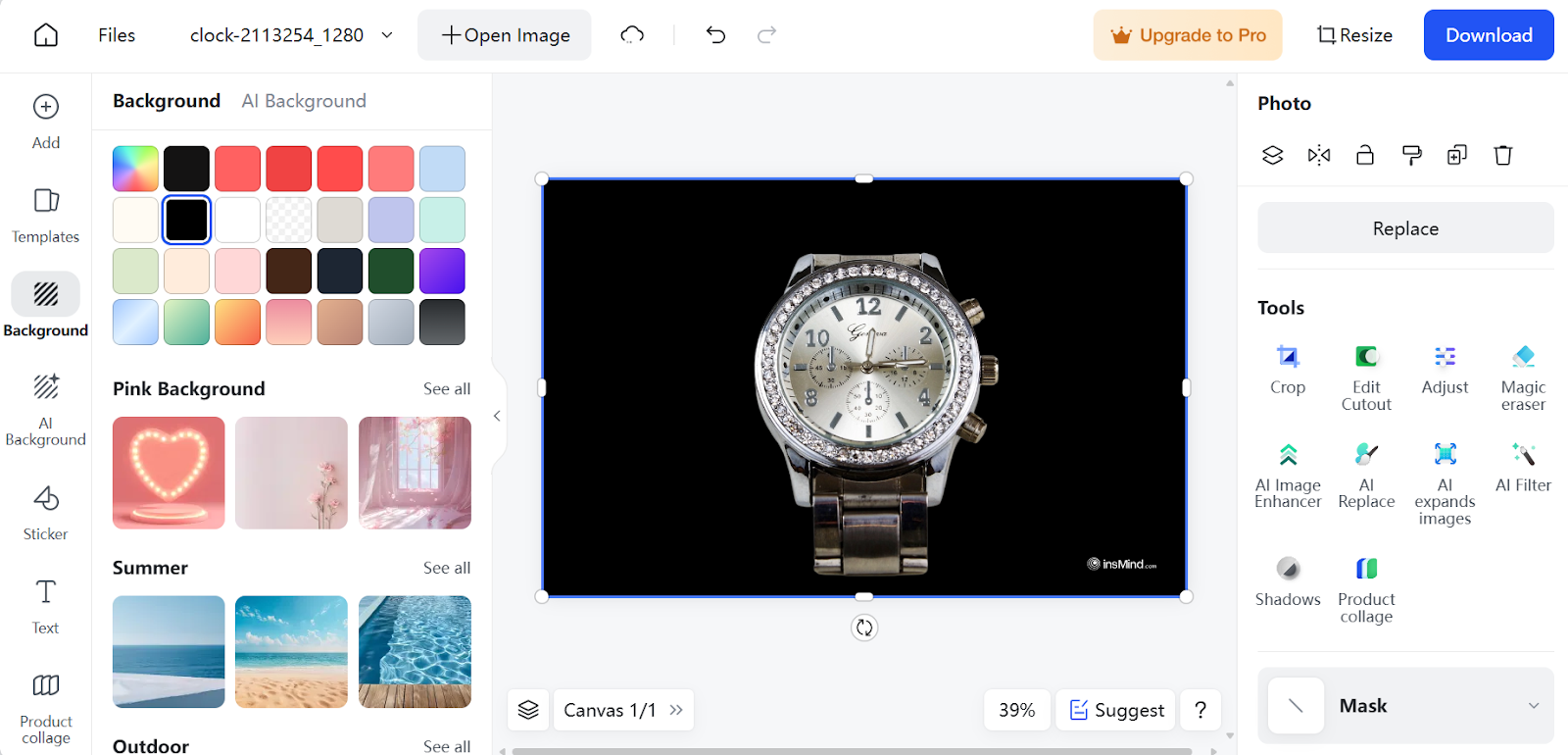
Task: Flip the photo horizontally
Action: 1319,155
